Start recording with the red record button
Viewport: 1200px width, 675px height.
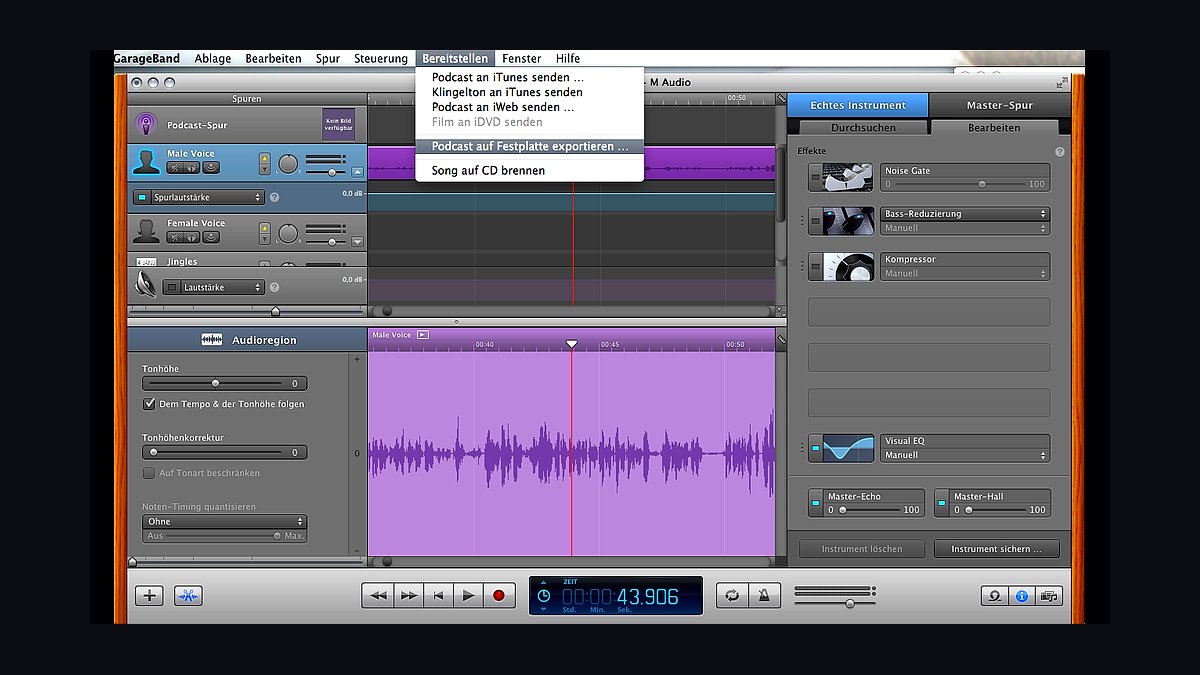(x=498, y=595)
